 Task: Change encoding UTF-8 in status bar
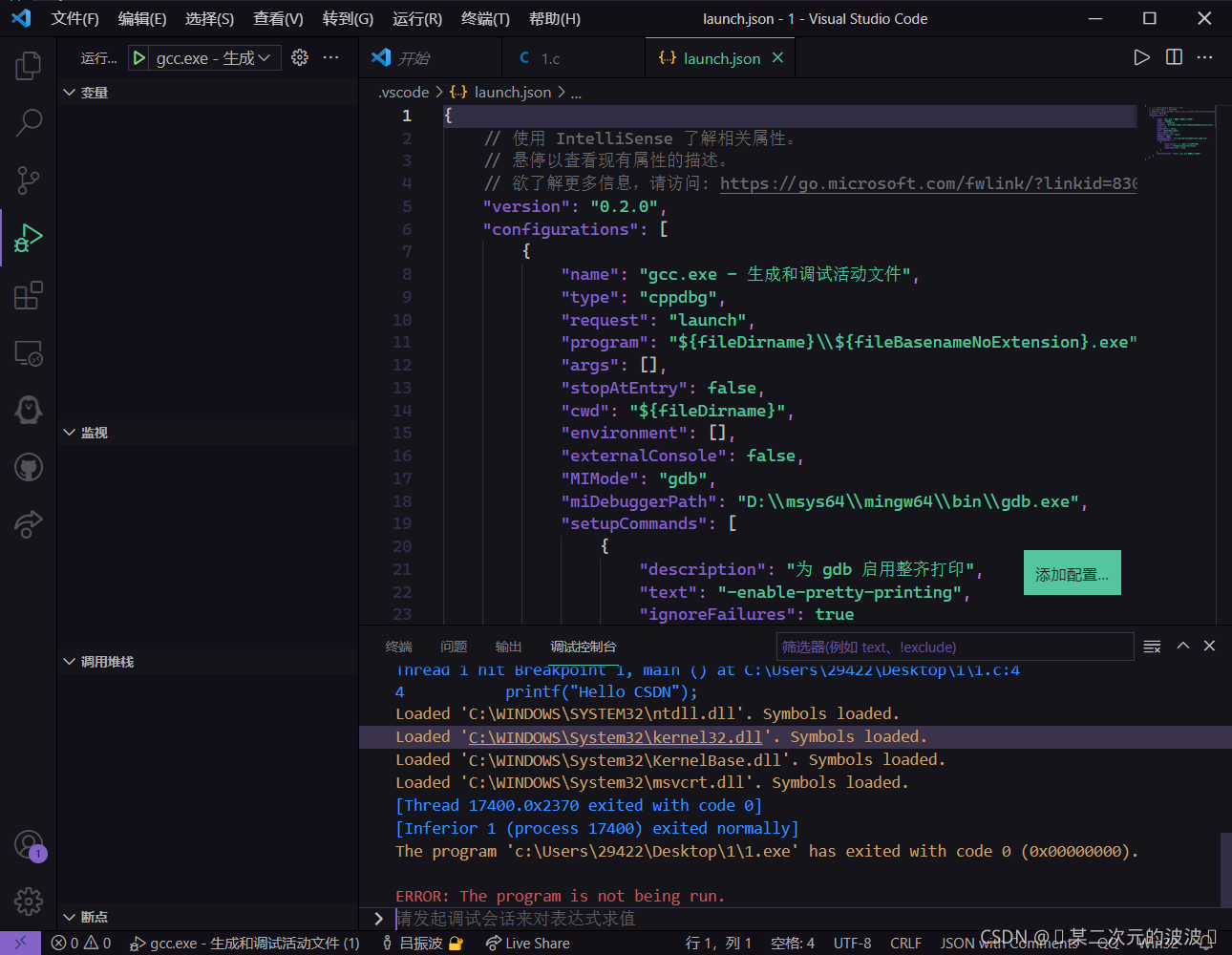click(852, 944)
